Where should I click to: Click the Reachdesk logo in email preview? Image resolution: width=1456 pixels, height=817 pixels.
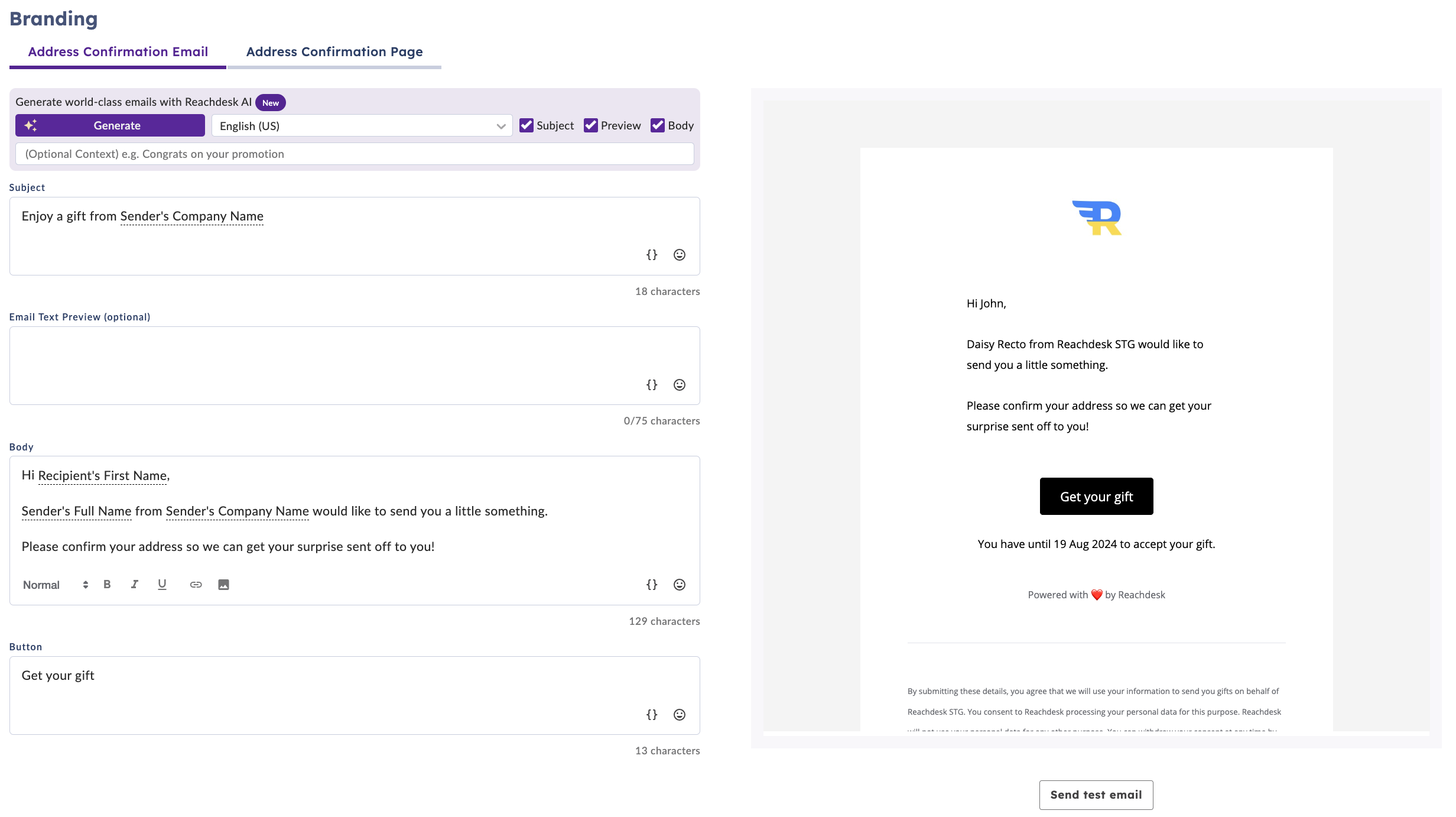1097,218
